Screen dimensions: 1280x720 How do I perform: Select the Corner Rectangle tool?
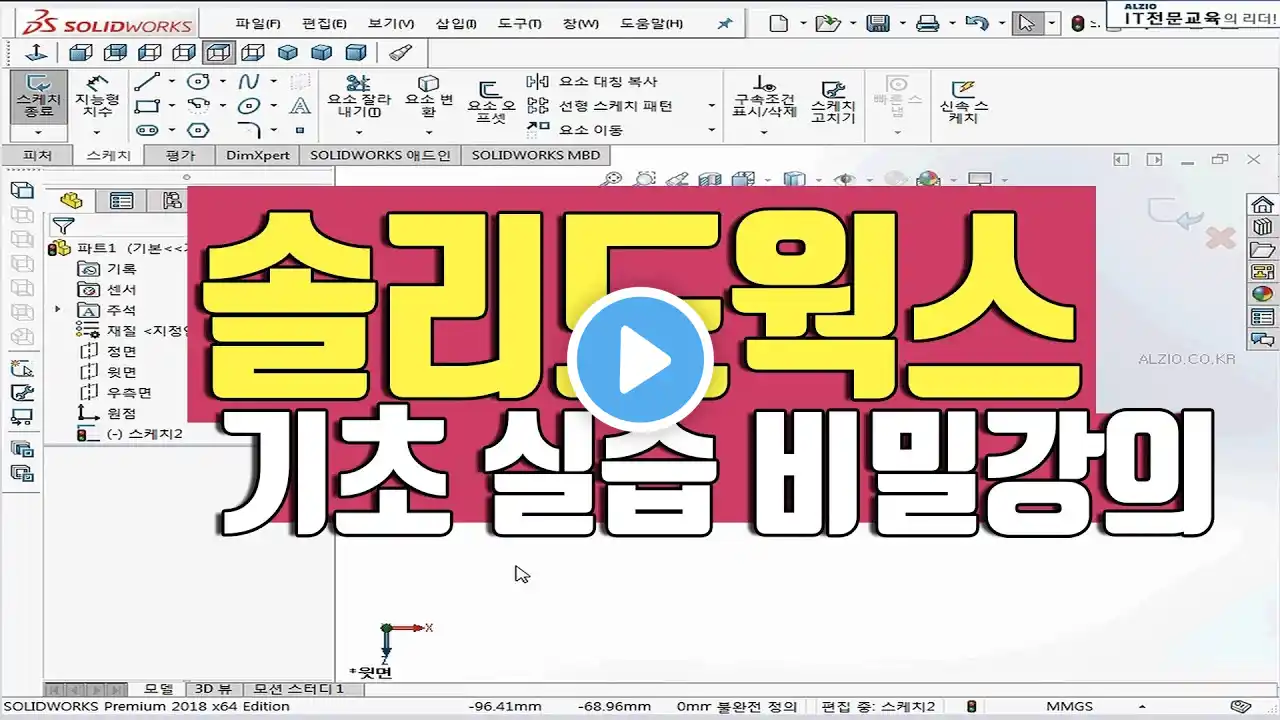coord(148,105)
